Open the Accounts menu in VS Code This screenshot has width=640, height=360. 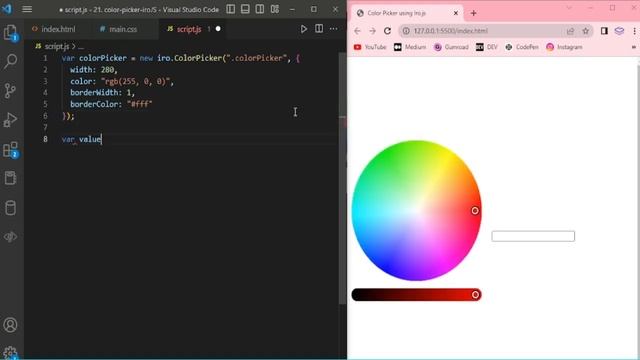coord(10,325)
